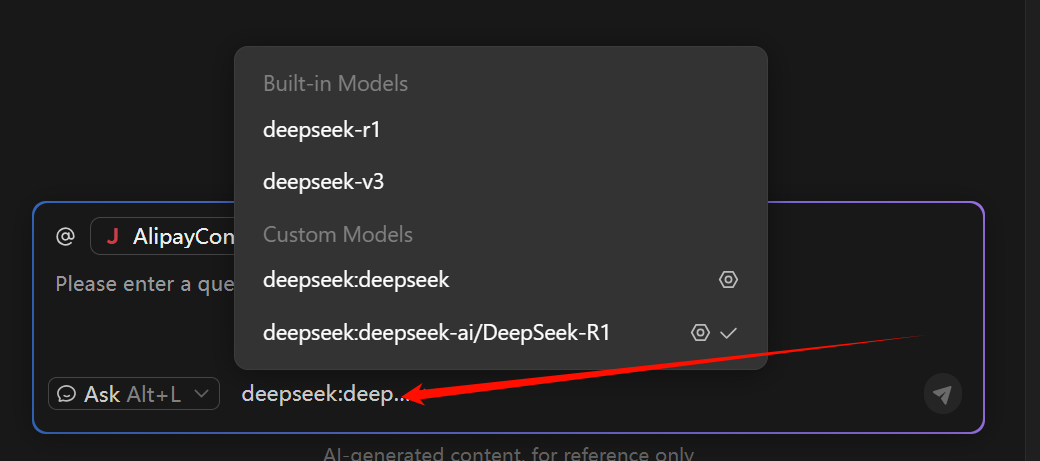Click the @ mention icon
The width and height of the screenshot is (1040, 461).
[x=65, y=237]
